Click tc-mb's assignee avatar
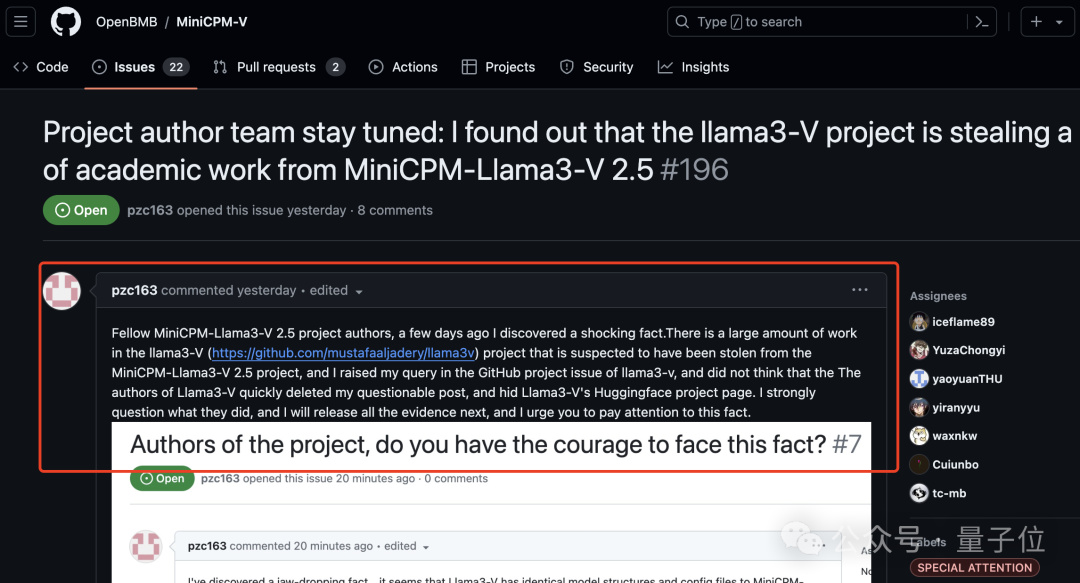1080x583 pixels. tap(919, 493)
